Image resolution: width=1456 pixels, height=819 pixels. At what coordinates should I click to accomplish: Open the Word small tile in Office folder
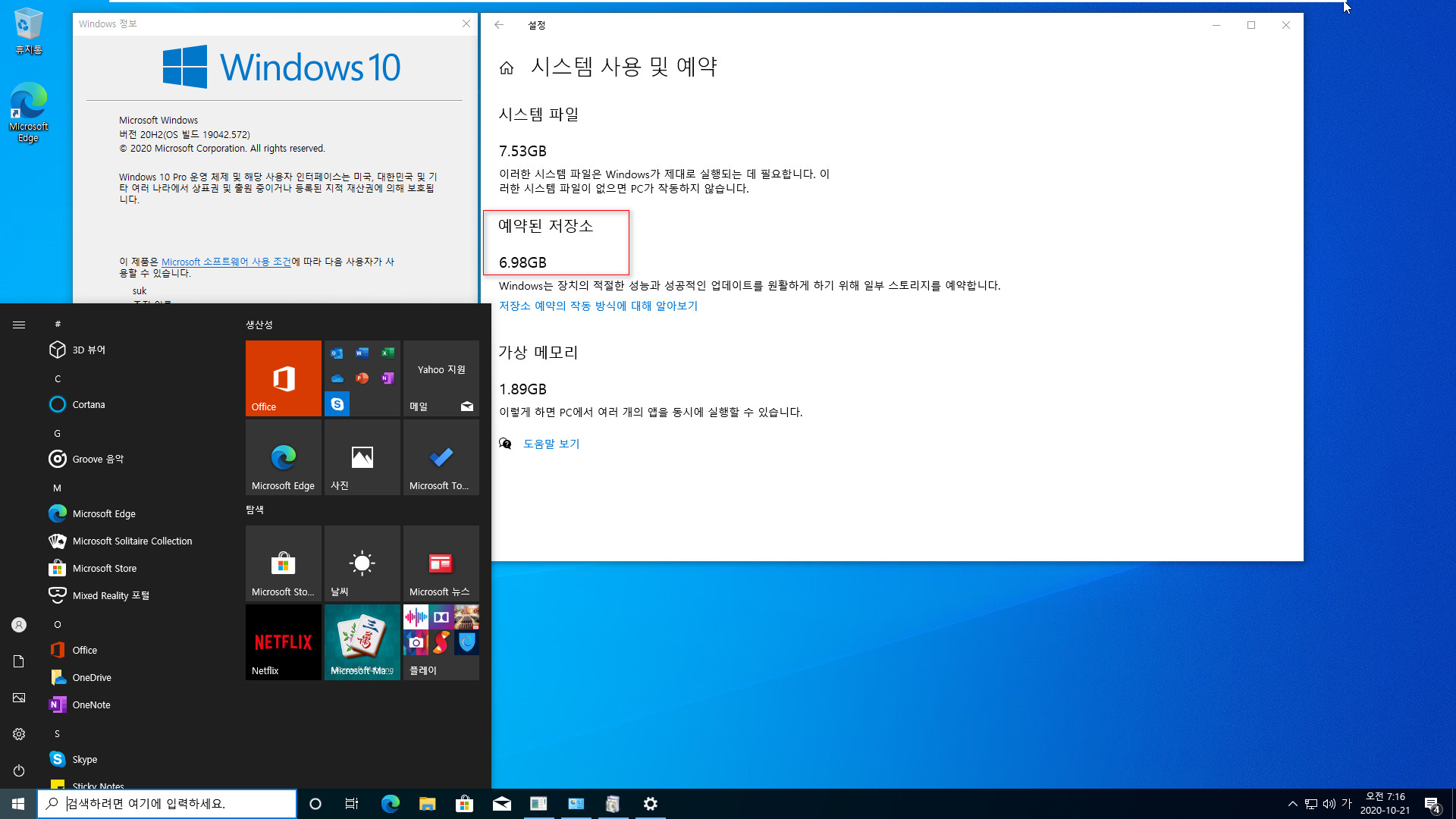[362, 353]
